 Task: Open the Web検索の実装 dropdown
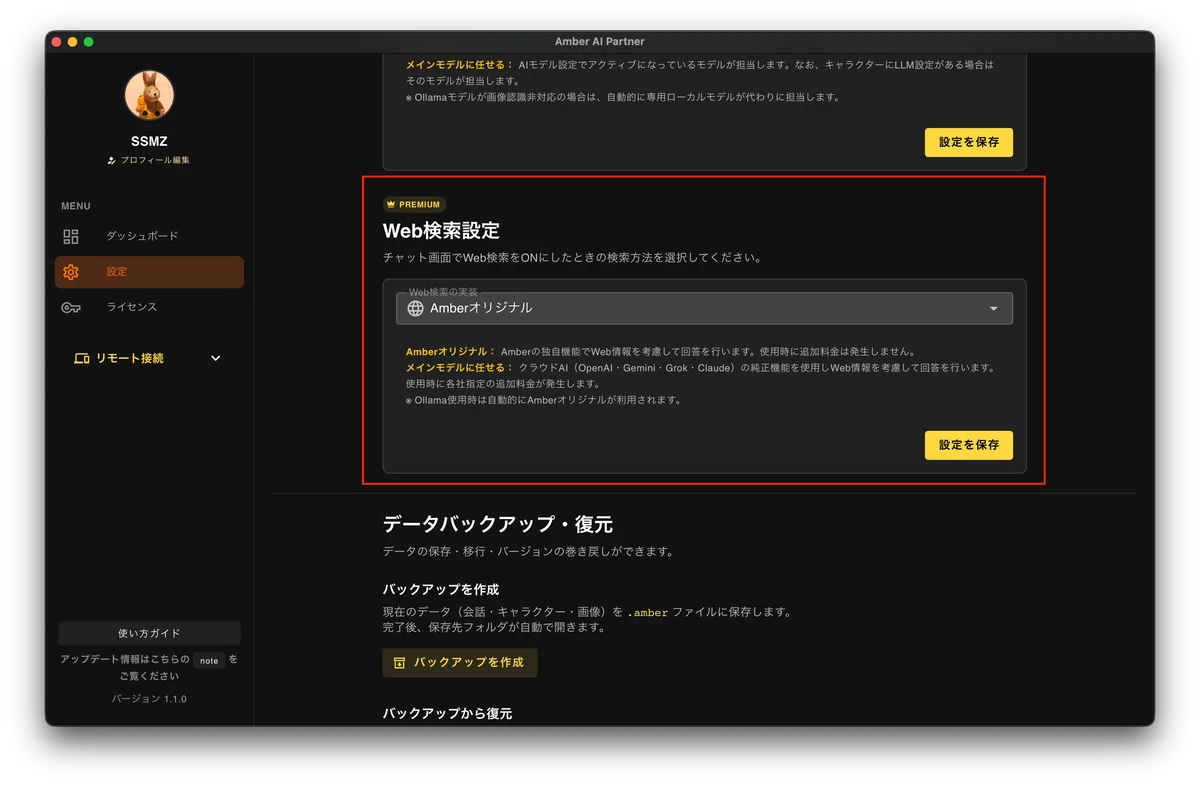click(x=704, y=308)
